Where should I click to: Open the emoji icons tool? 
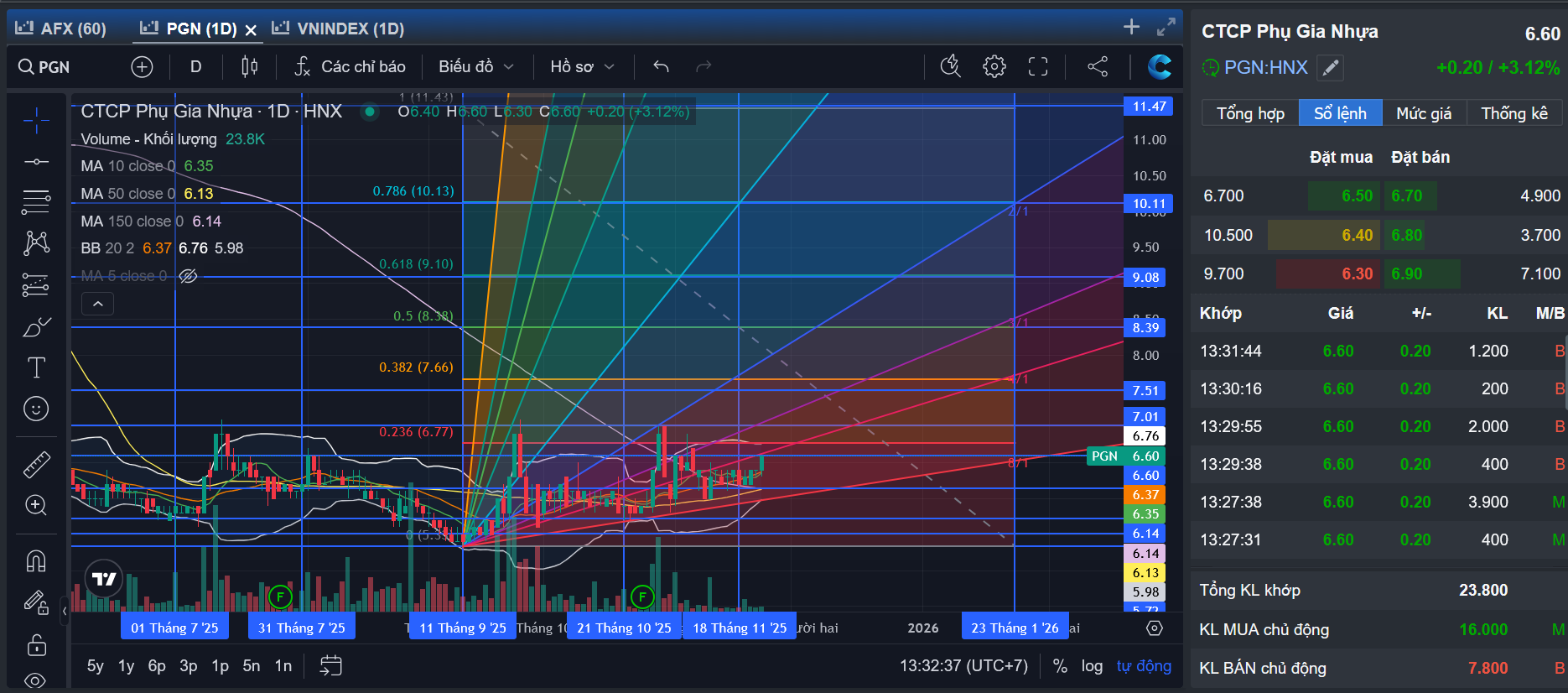pos(36,409)
